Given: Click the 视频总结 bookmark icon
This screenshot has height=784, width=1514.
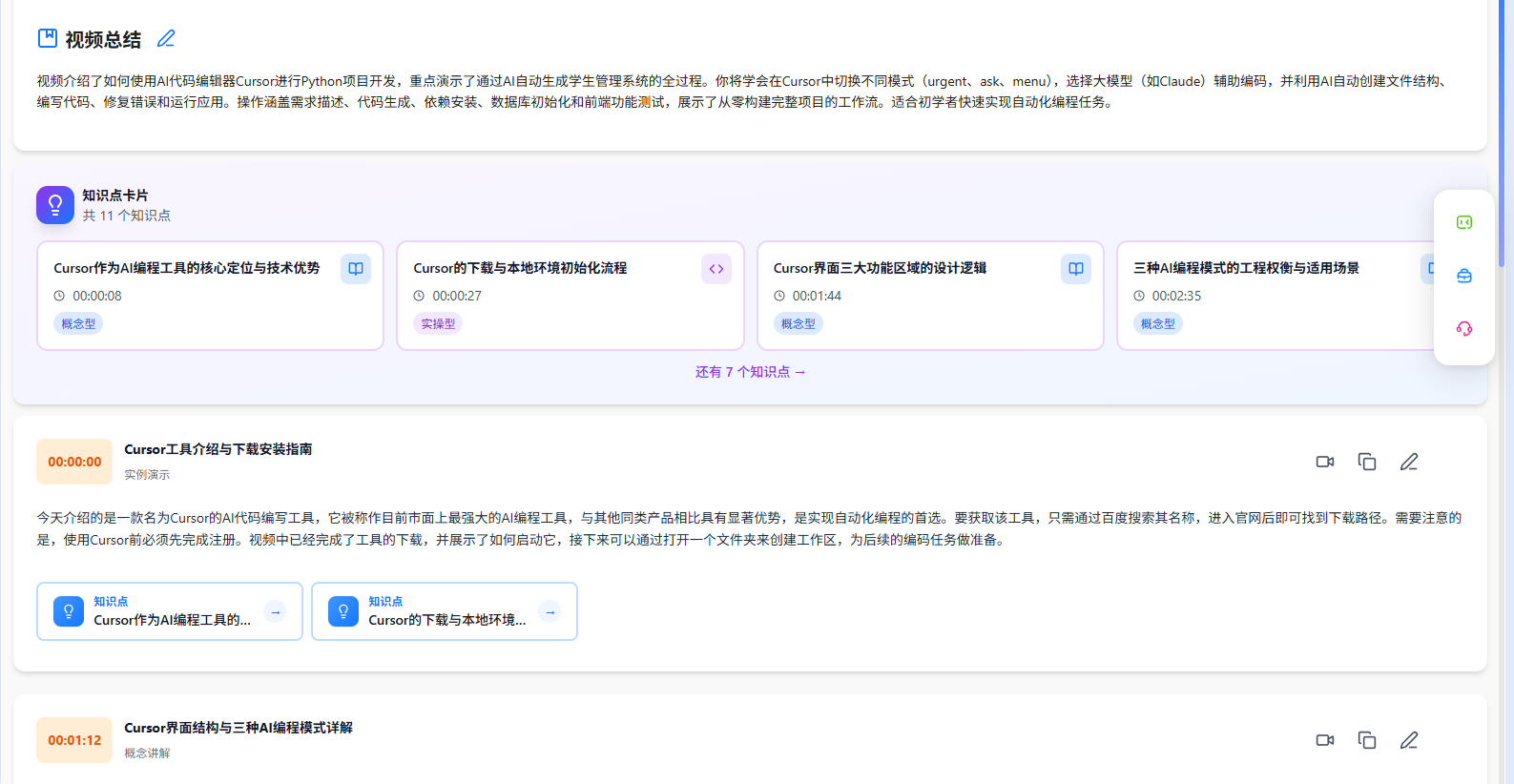Looking at the screenshot, I should (48, 38).
